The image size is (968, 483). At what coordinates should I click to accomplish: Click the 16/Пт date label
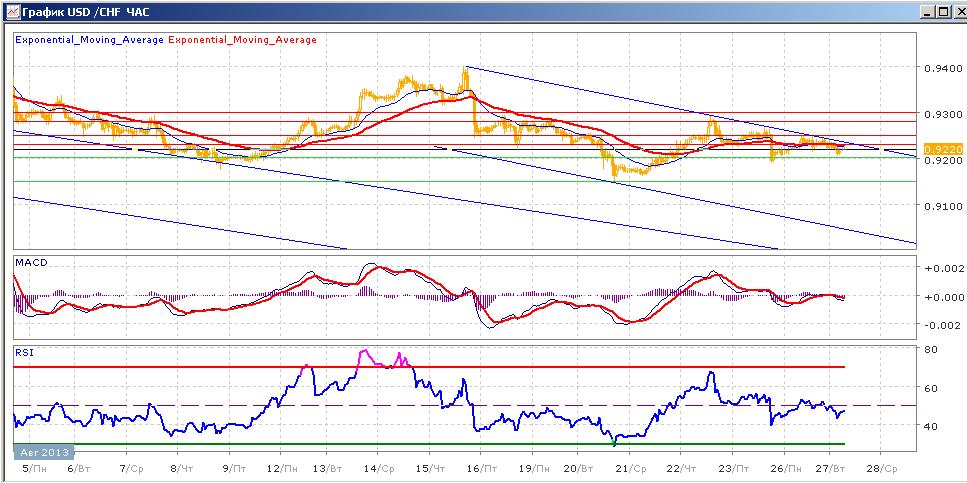click(483, 468)
